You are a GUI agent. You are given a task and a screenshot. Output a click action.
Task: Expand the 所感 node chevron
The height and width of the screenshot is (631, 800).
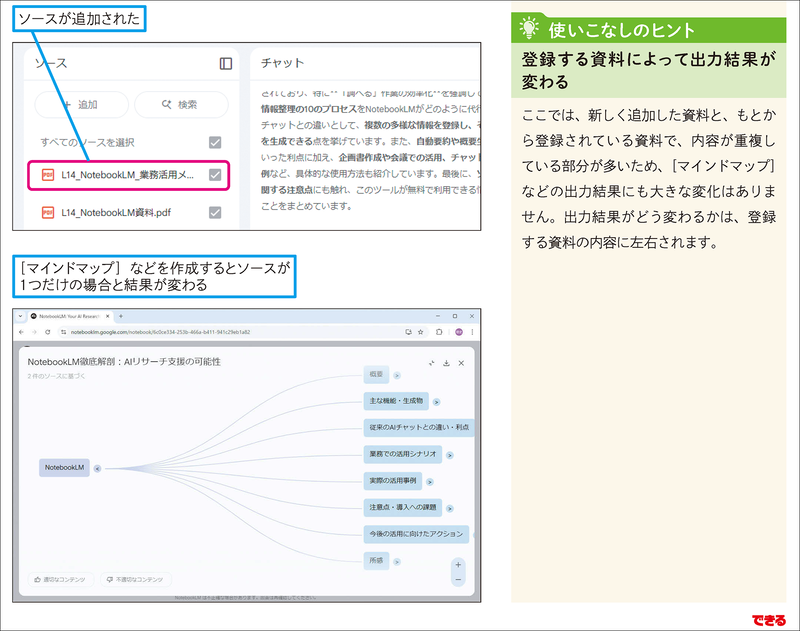396,562
